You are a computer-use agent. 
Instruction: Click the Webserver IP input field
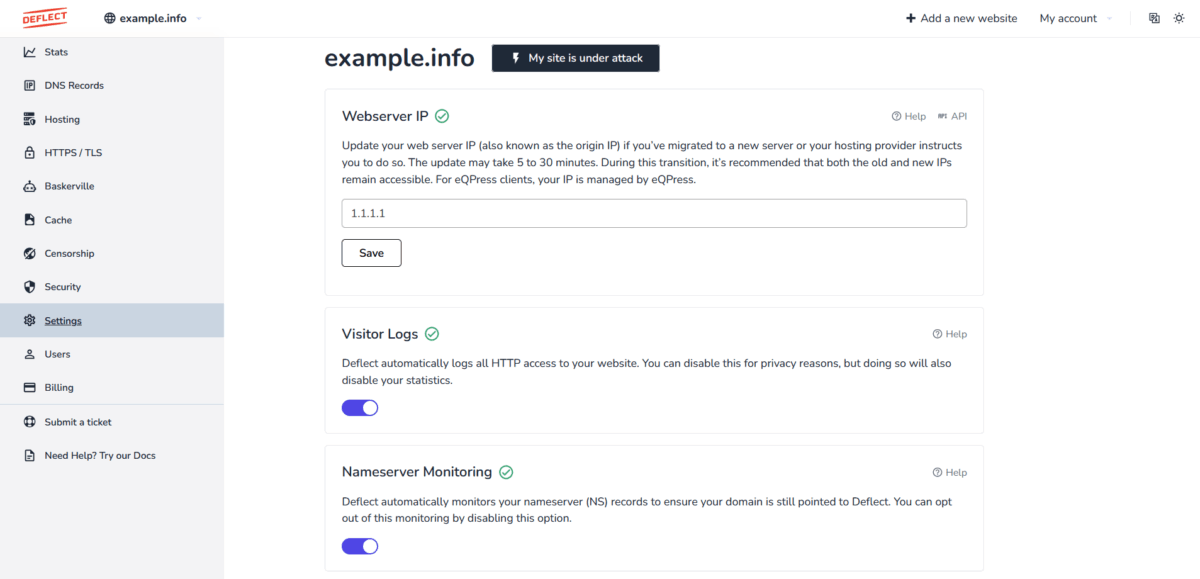point(654,213)
